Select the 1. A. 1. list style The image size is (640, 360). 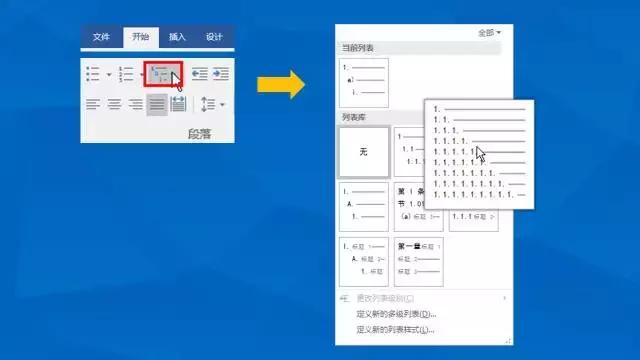[364, 207]
